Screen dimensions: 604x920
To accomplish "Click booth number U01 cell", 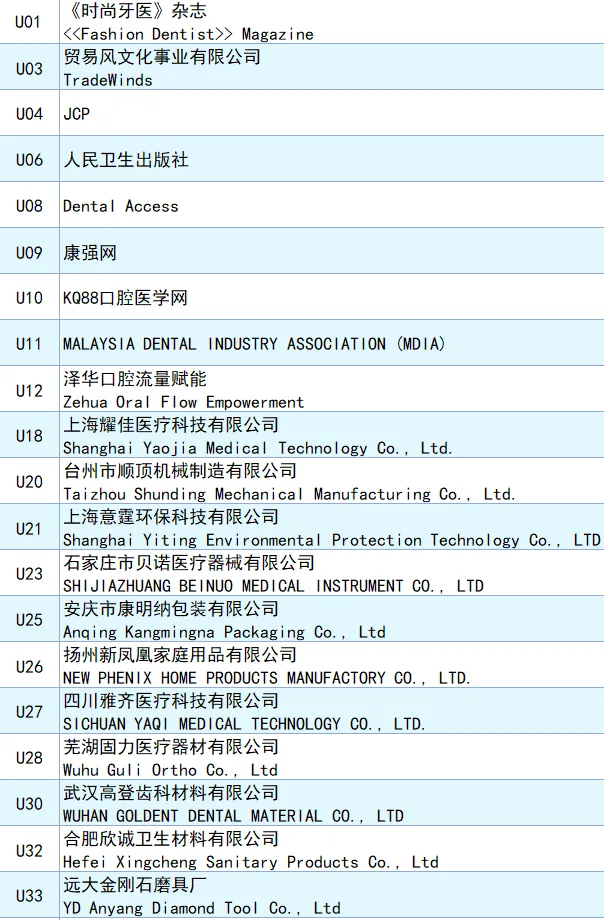I will click(x=29, y=22).
